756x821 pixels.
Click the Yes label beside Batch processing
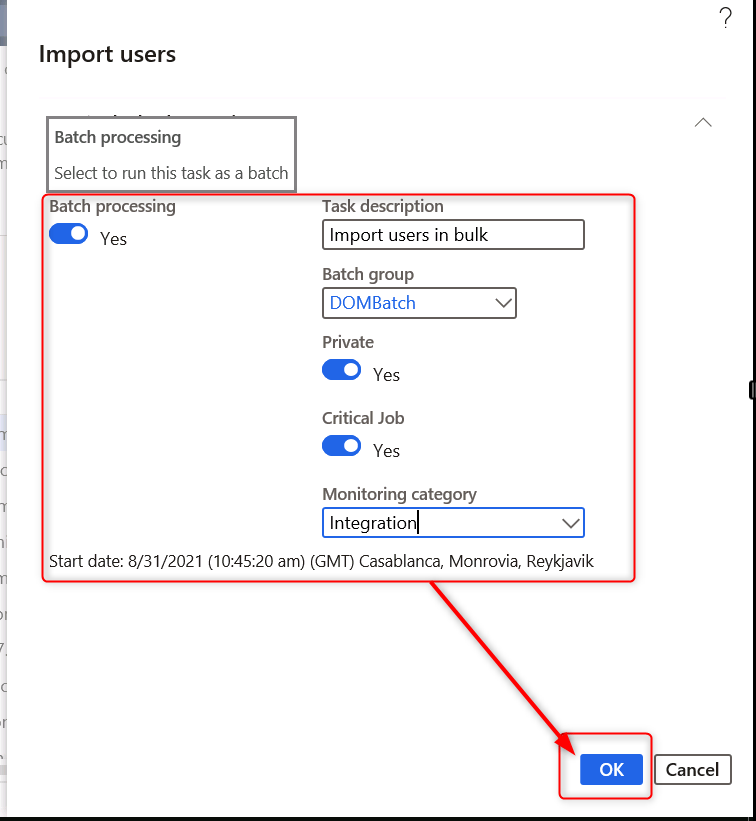pos(114,239)
